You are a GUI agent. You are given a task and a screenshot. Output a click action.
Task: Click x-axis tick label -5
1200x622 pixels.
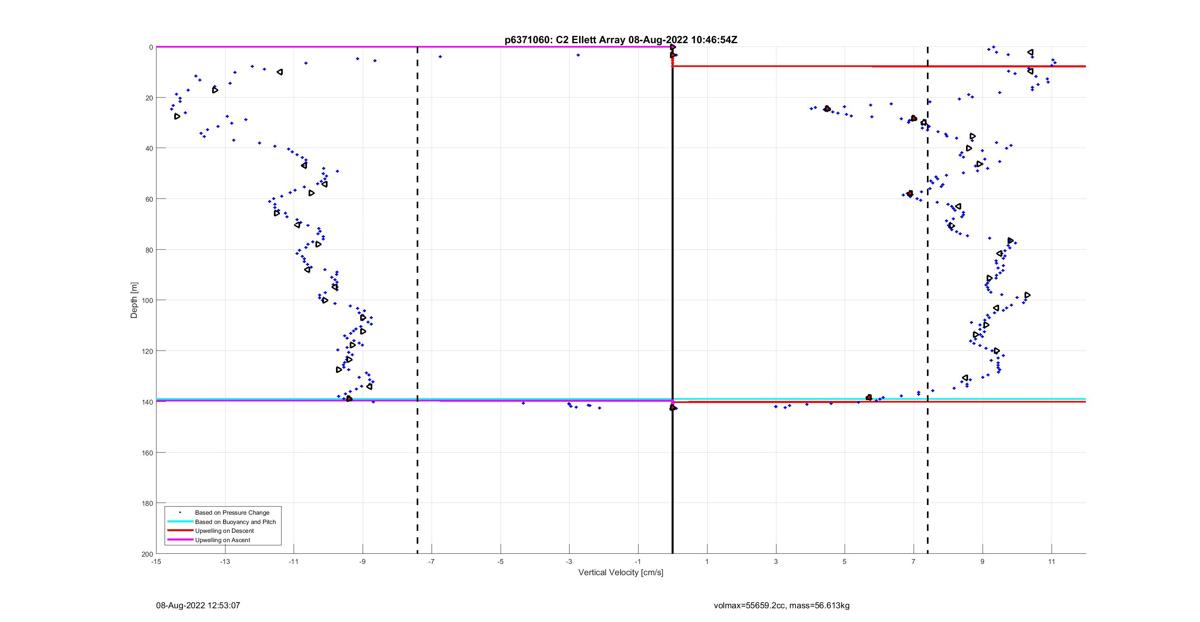tap(501, 562)
